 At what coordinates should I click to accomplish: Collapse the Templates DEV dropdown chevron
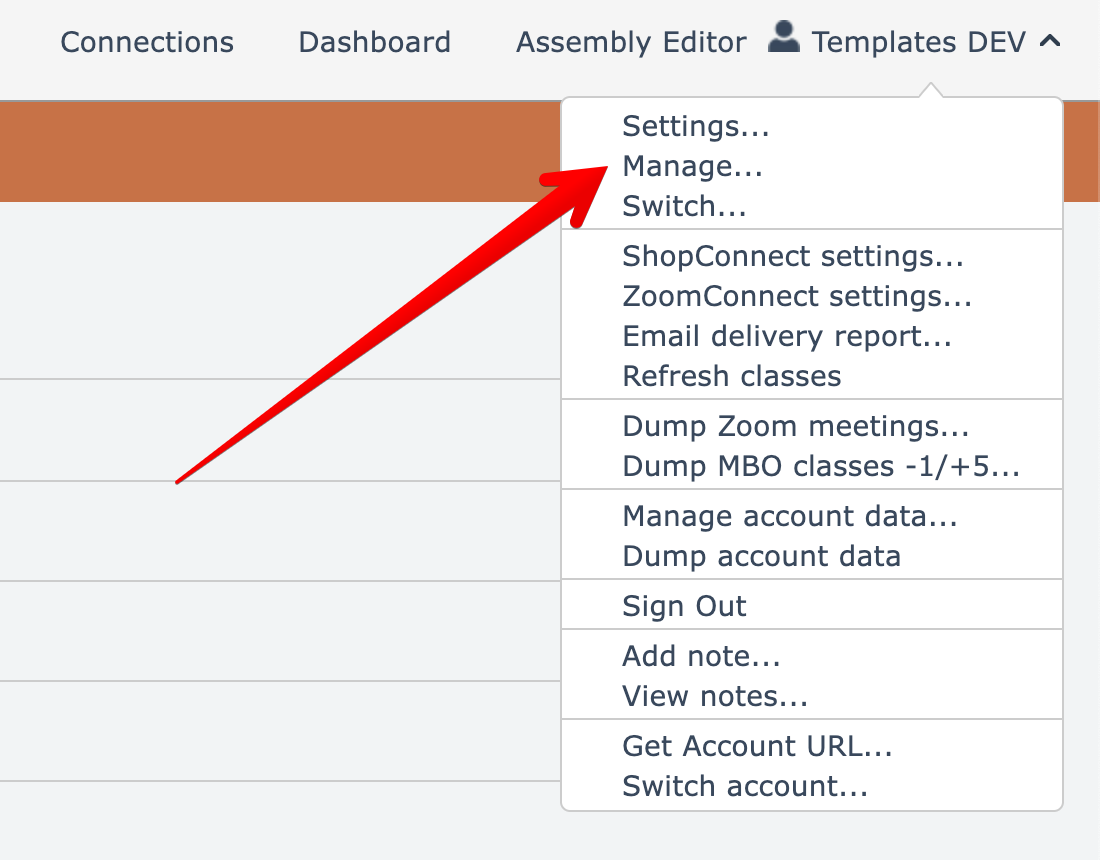1049,42
